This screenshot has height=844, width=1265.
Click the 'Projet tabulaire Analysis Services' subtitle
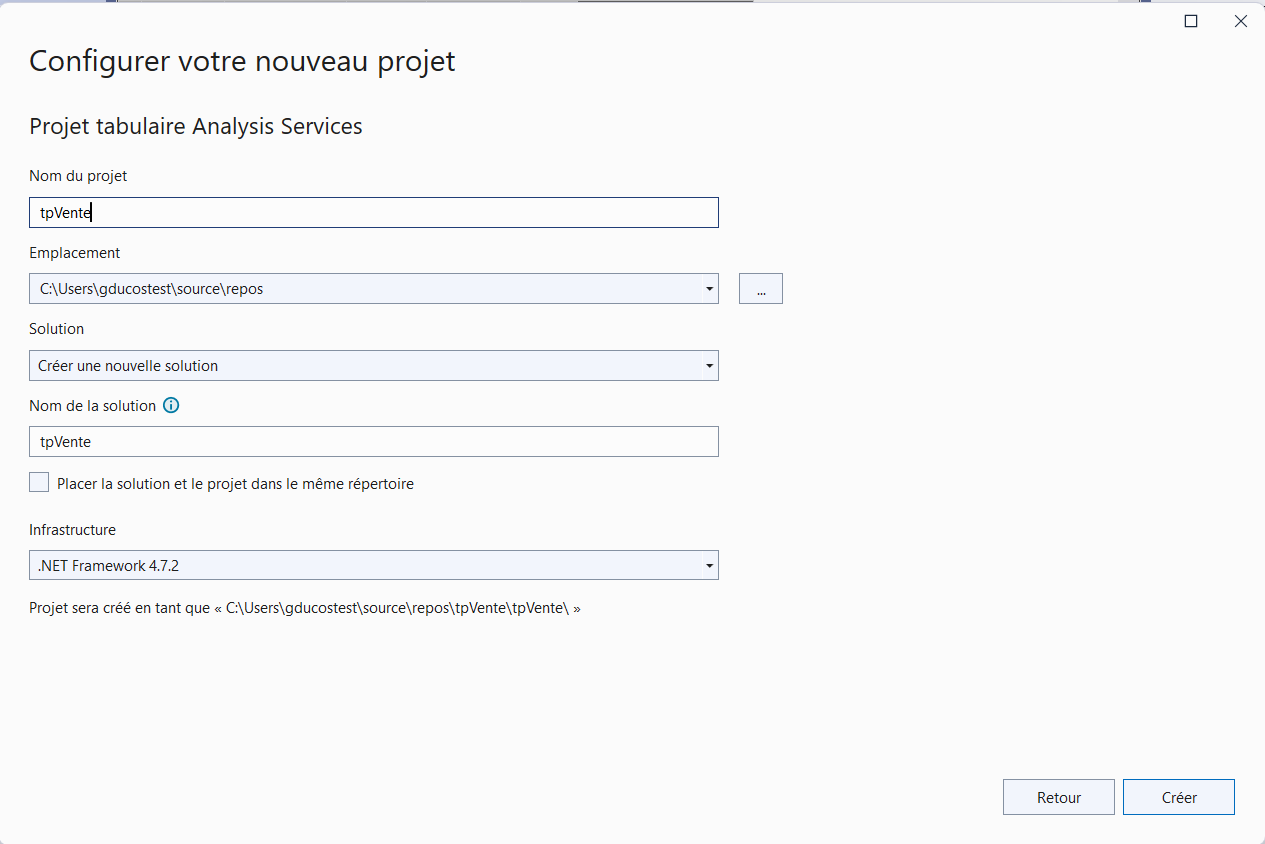point(196,127)
